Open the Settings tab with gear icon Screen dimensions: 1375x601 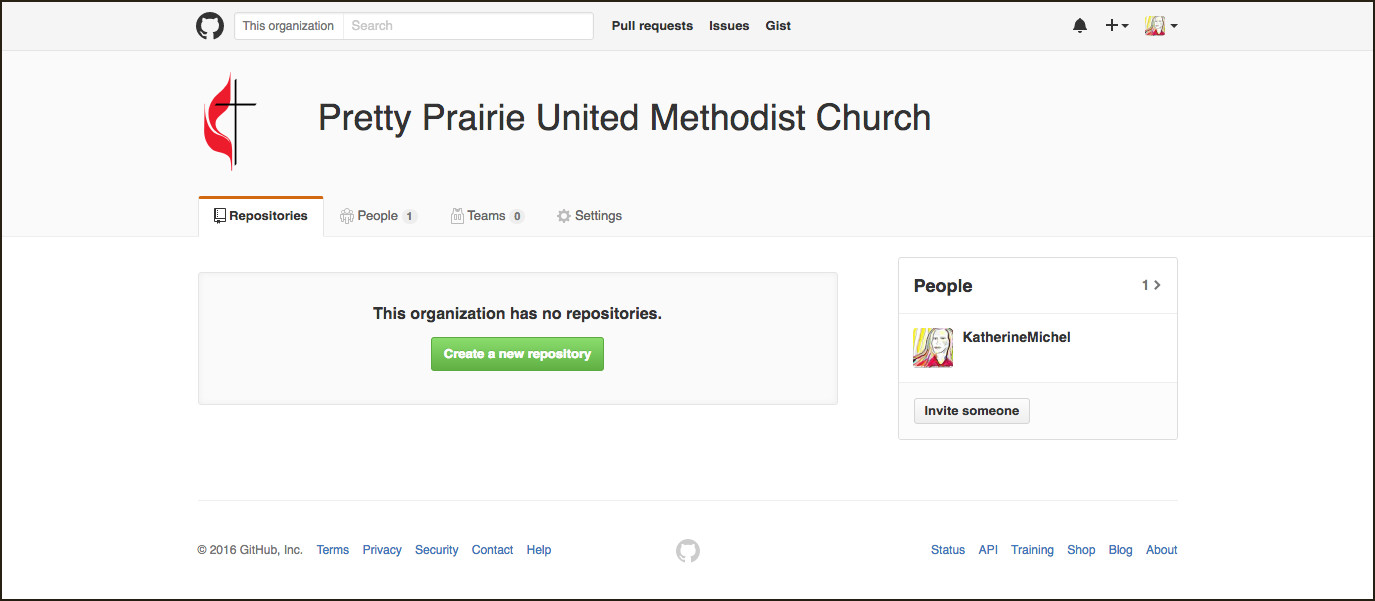coord(589,216)
